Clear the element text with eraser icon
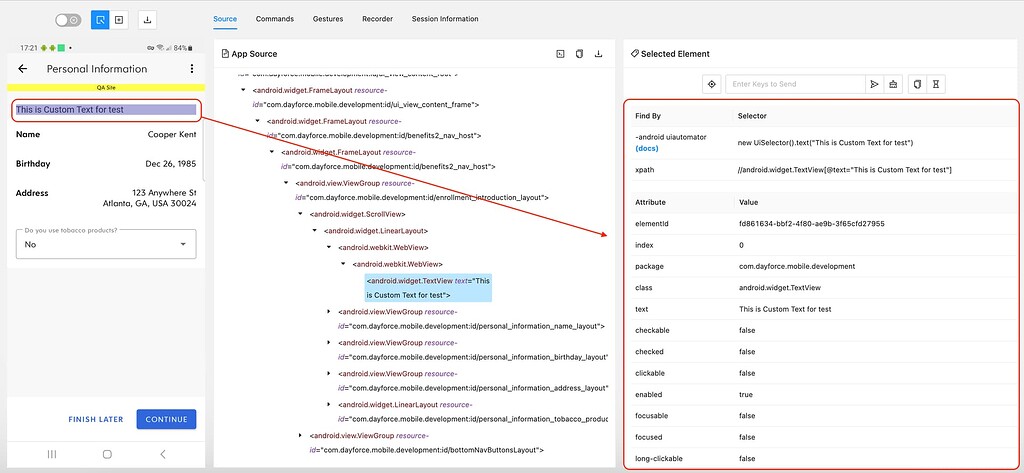 pyautogui.click(x=893, y=84)
